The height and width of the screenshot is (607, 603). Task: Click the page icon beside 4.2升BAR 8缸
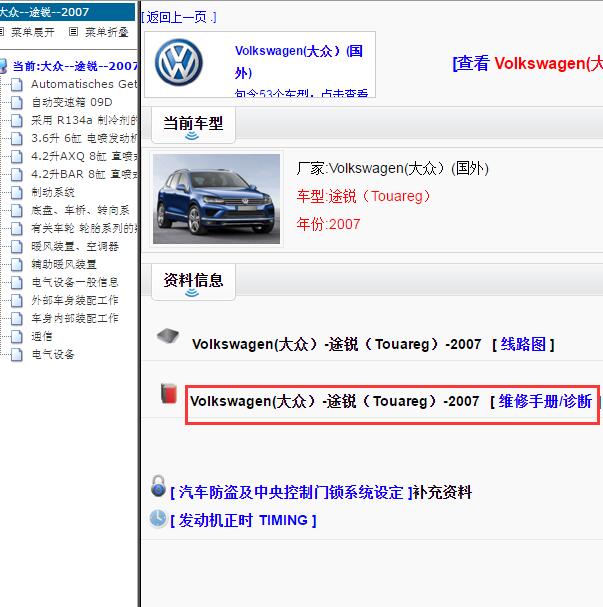[x=16, y=175]
